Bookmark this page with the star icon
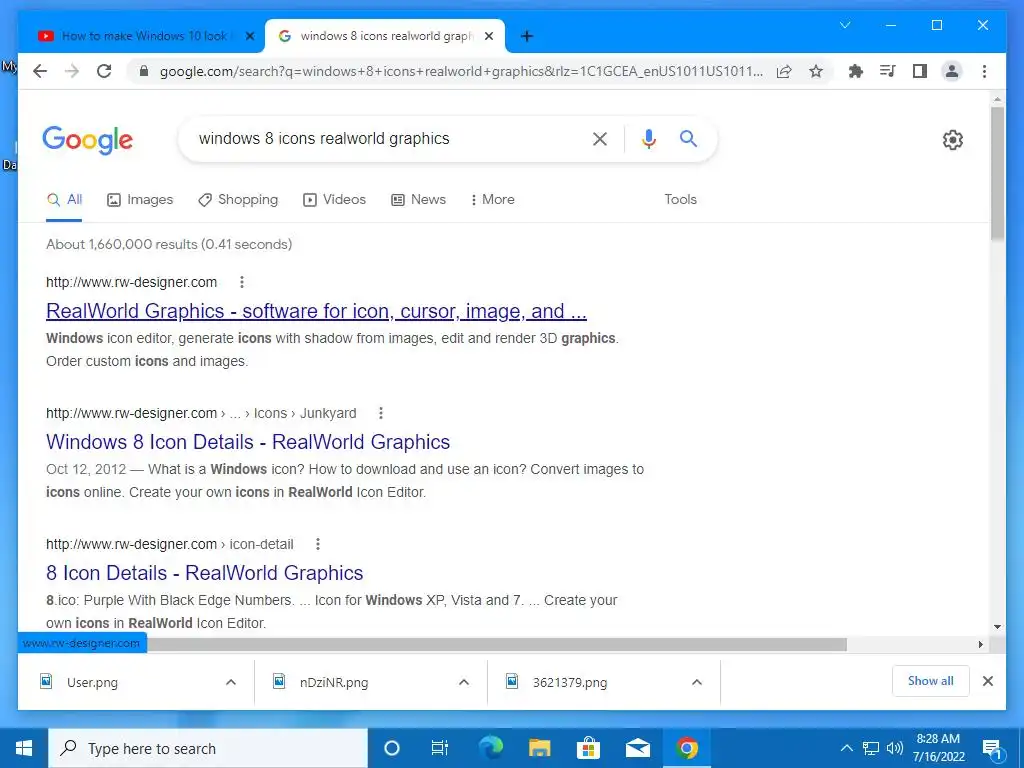 click(816, 71)
